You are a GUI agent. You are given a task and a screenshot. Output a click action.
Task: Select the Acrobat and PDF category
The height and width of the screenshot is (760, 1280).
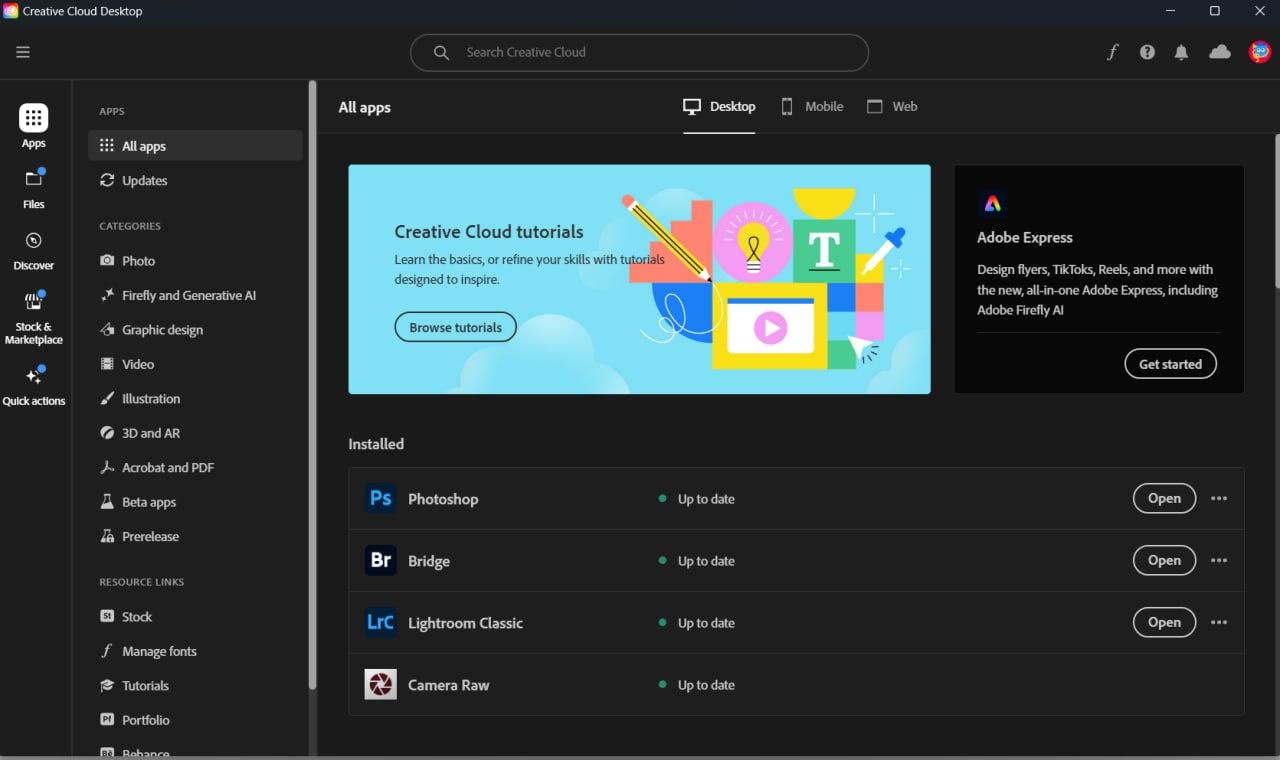[196, 467]
